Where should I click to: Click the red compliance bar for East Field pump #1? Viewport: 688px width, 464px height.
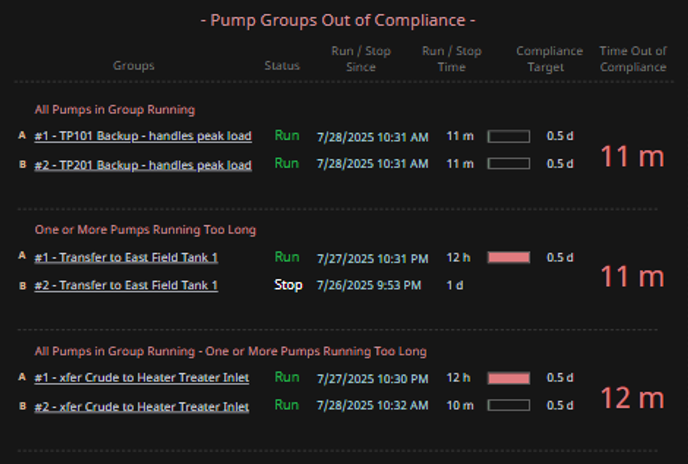click(508, 258)
